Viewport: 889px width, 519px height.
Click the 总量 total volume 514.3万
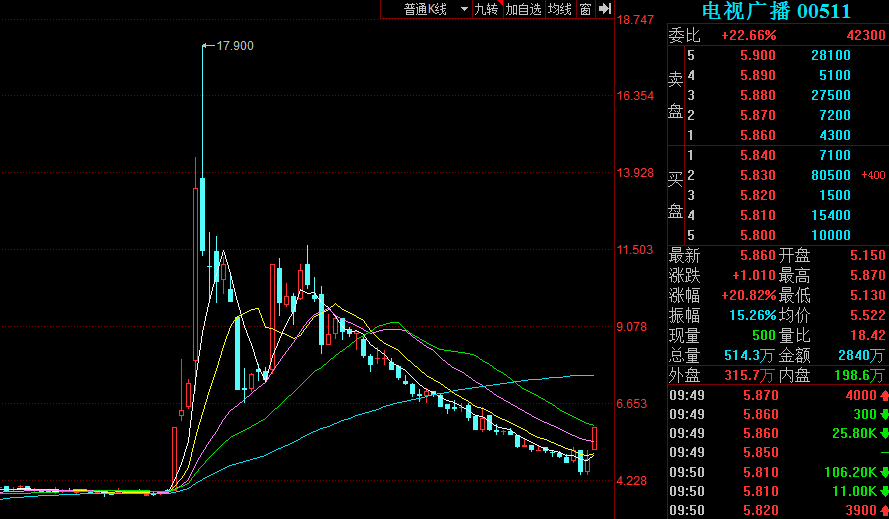point(749,356)
